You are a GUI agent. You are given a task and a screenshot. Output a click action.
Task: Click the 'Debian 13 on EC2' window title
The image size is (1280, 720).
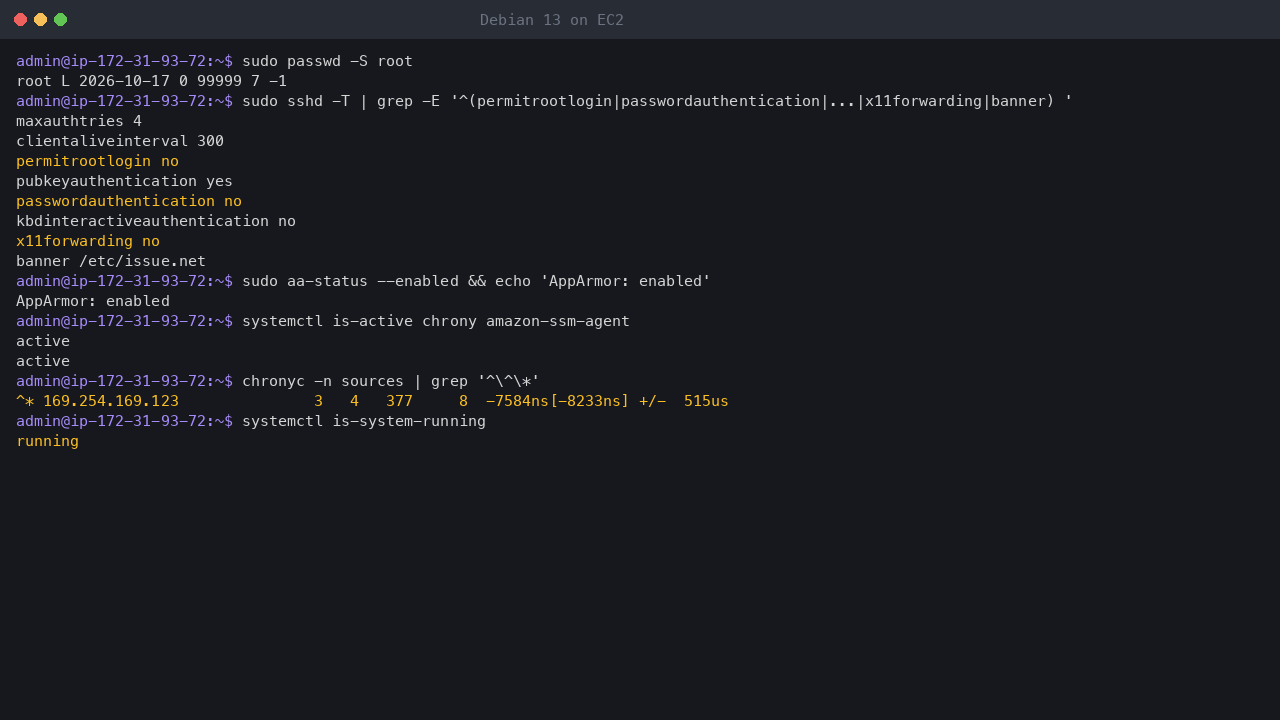click(x=551, y=20)
